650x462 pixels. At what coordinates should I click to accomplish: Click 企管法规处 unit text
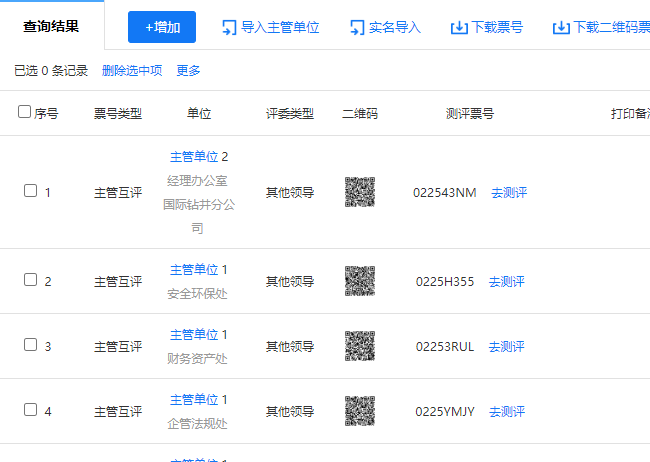click(x=197, y=424)
